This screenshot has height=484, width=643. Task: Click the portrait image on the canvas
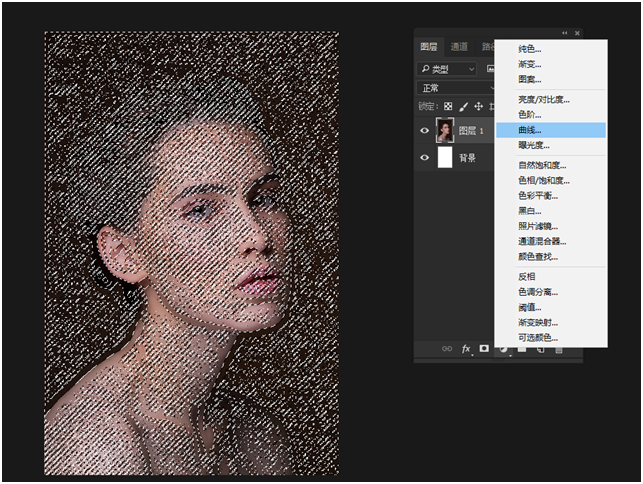192,253
